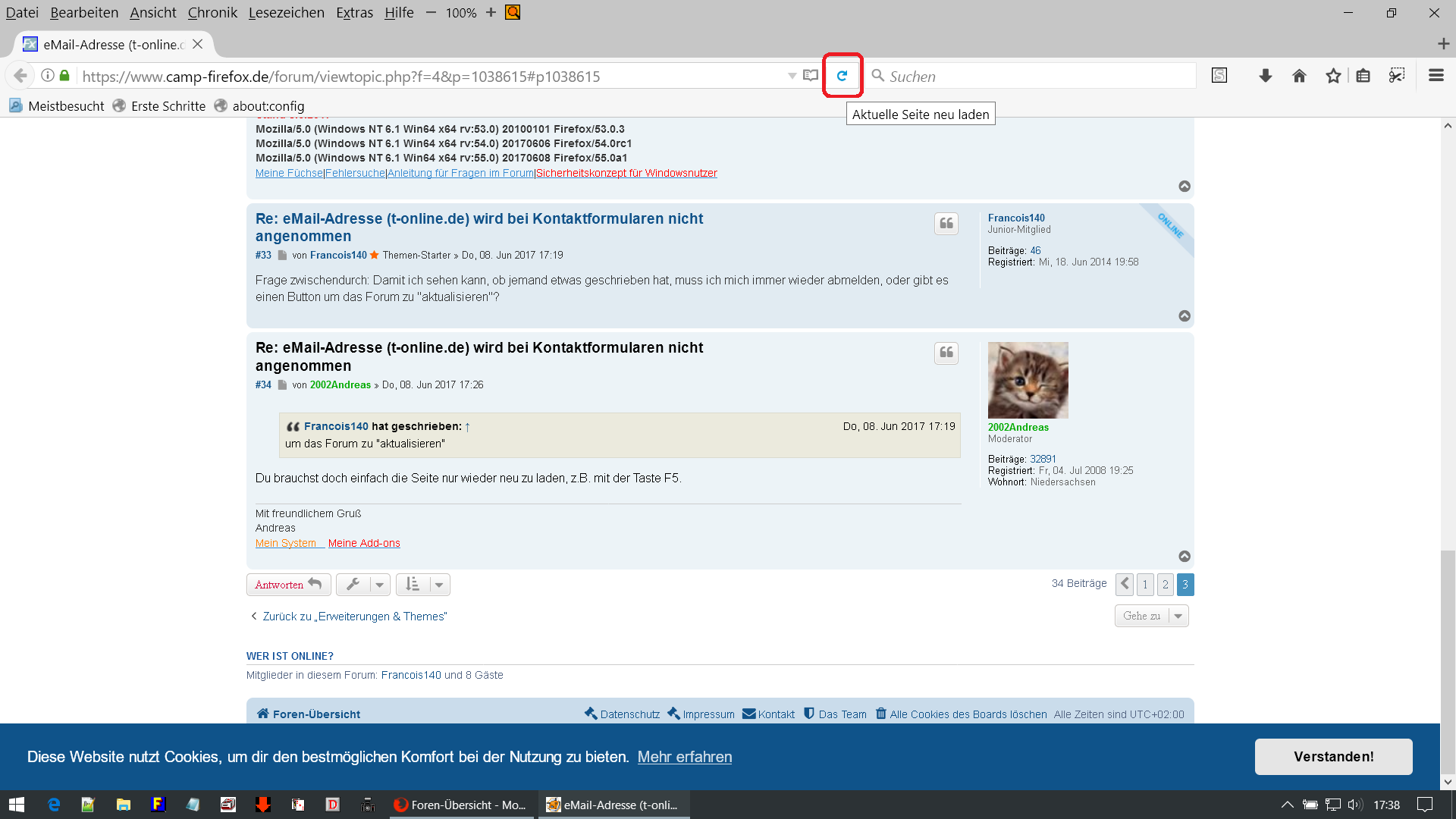Click the Antworten reply button

pos(288,585)
